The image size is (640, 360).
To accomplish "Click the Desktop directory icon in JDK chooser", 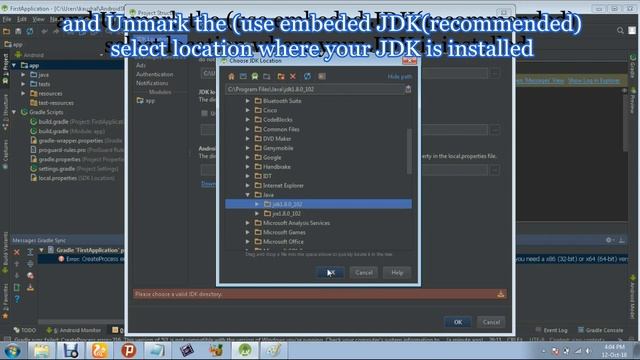I will pyautogui.click(x=243, y=76).
